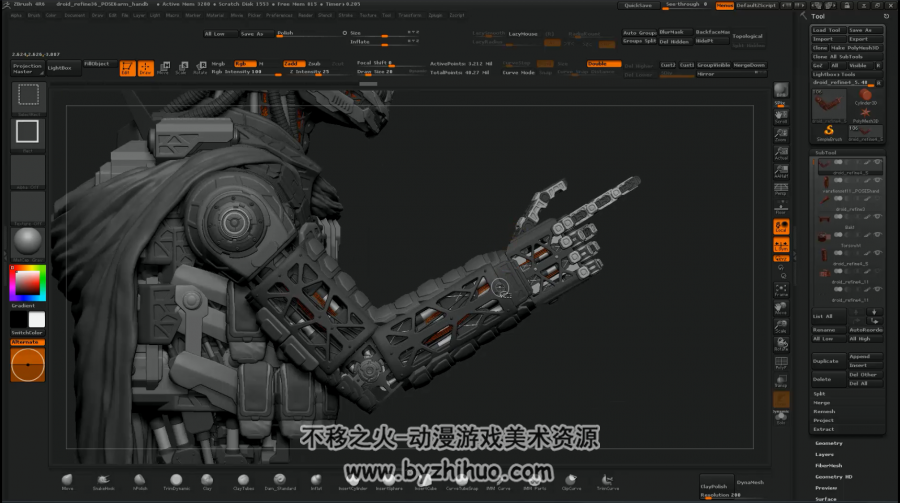900x503 pixels.
Task: Click Duplicate subtool button
Action: click(x=829, y=361)
